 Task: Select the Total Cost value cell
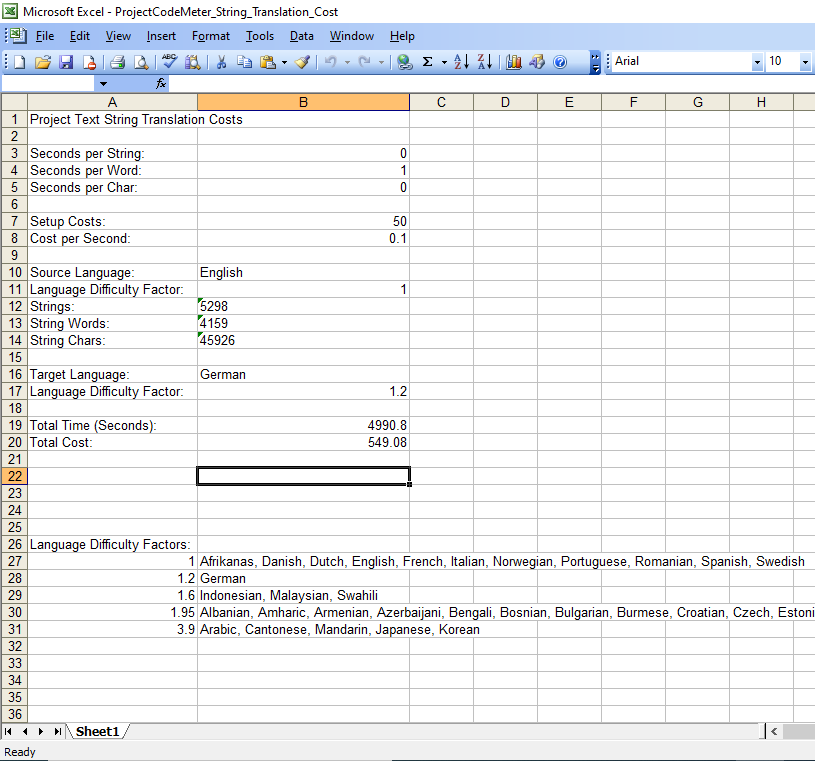coord(303,442)
